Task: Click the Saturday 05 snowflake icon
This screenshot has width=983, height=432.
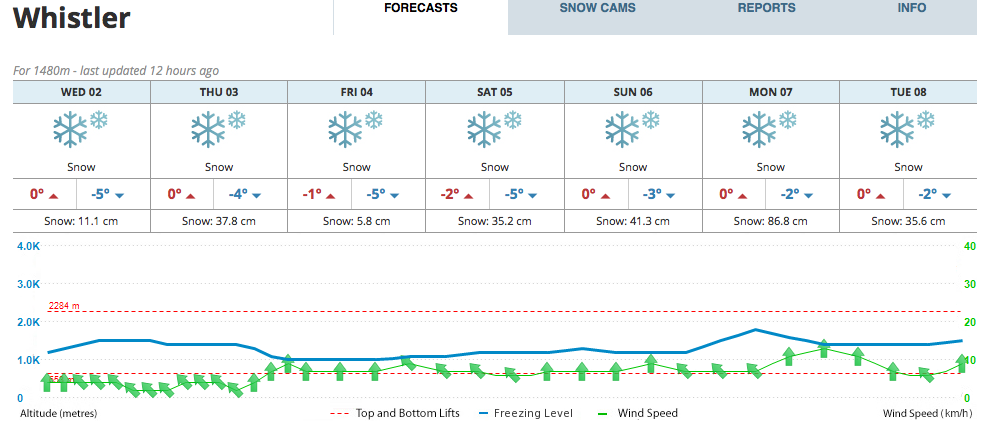Action: click(x=495, y=129)
